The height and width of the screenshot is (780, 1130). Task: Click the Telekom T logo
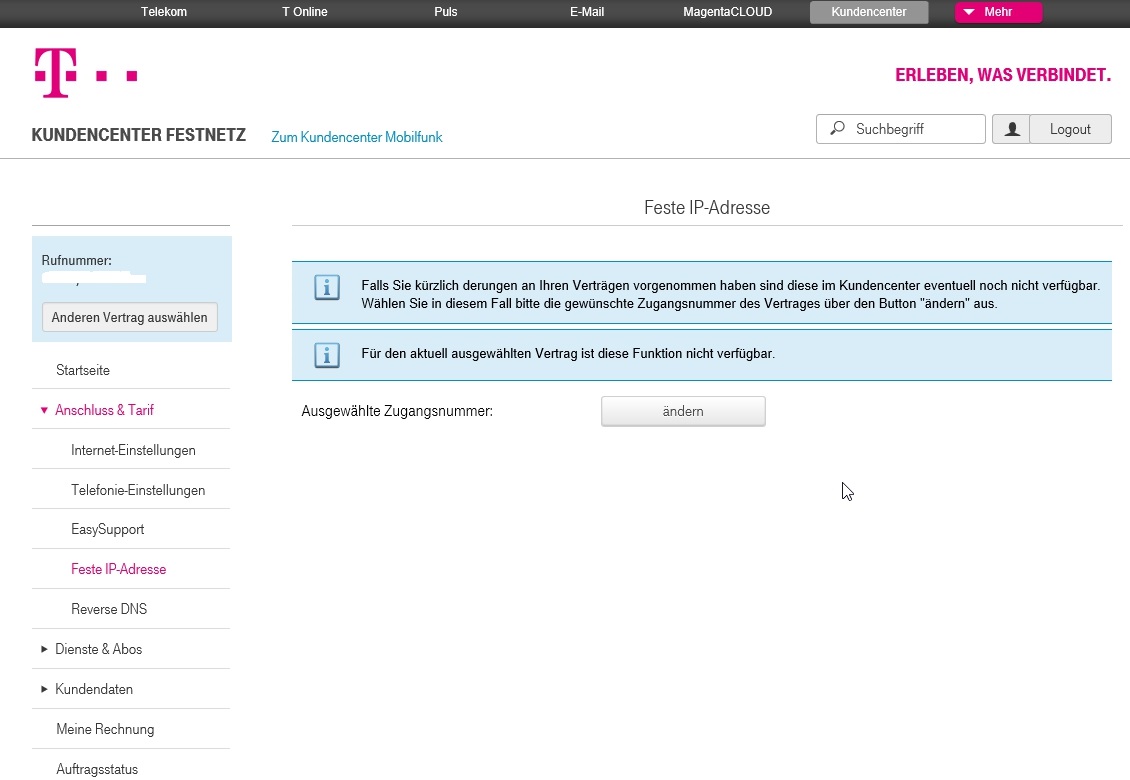[56, 73]
